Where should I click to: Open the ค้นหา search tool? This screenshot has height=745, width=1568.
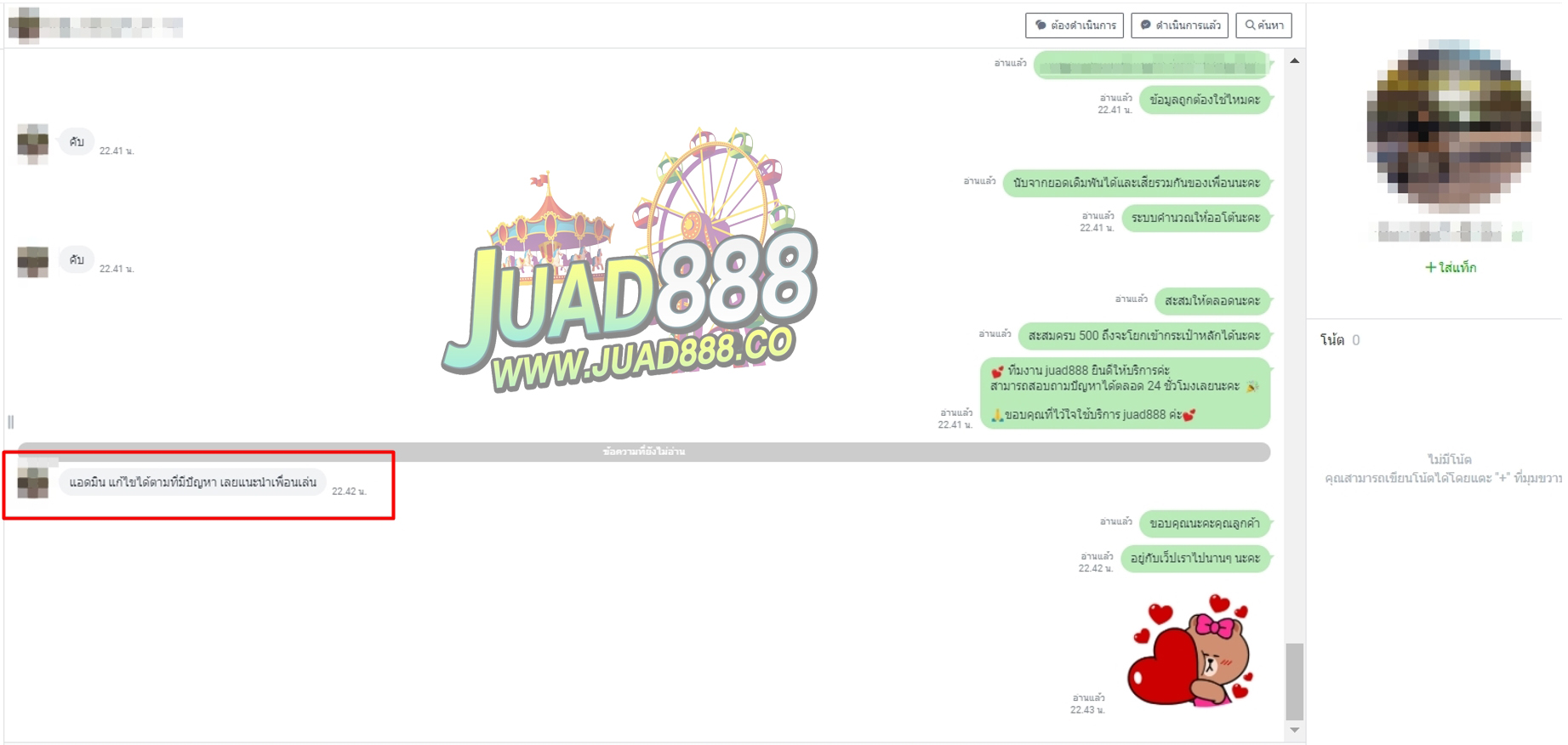[x=1263, y=26]
